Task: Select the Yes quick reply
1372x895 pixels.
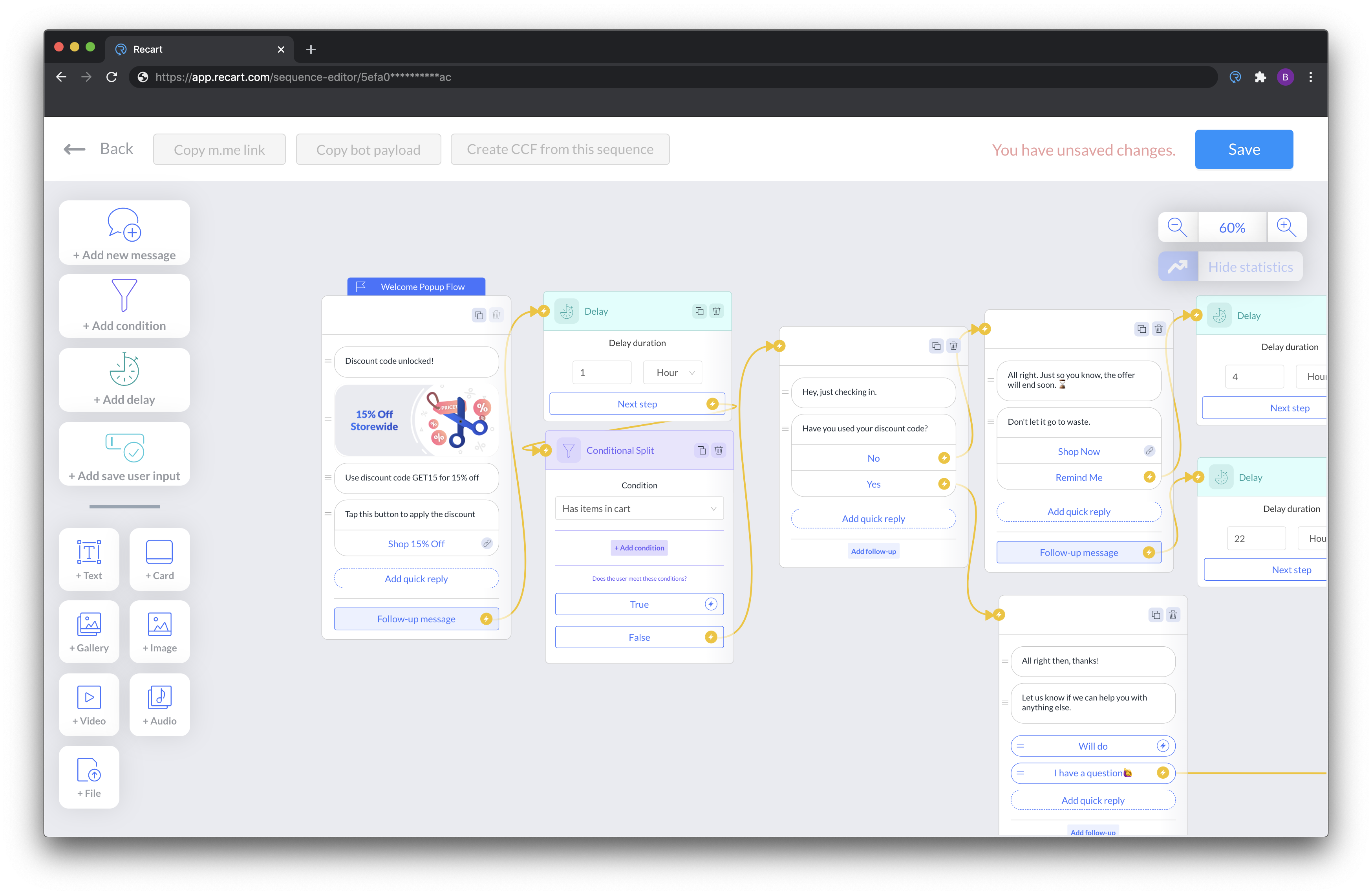Action: [873, 484]
